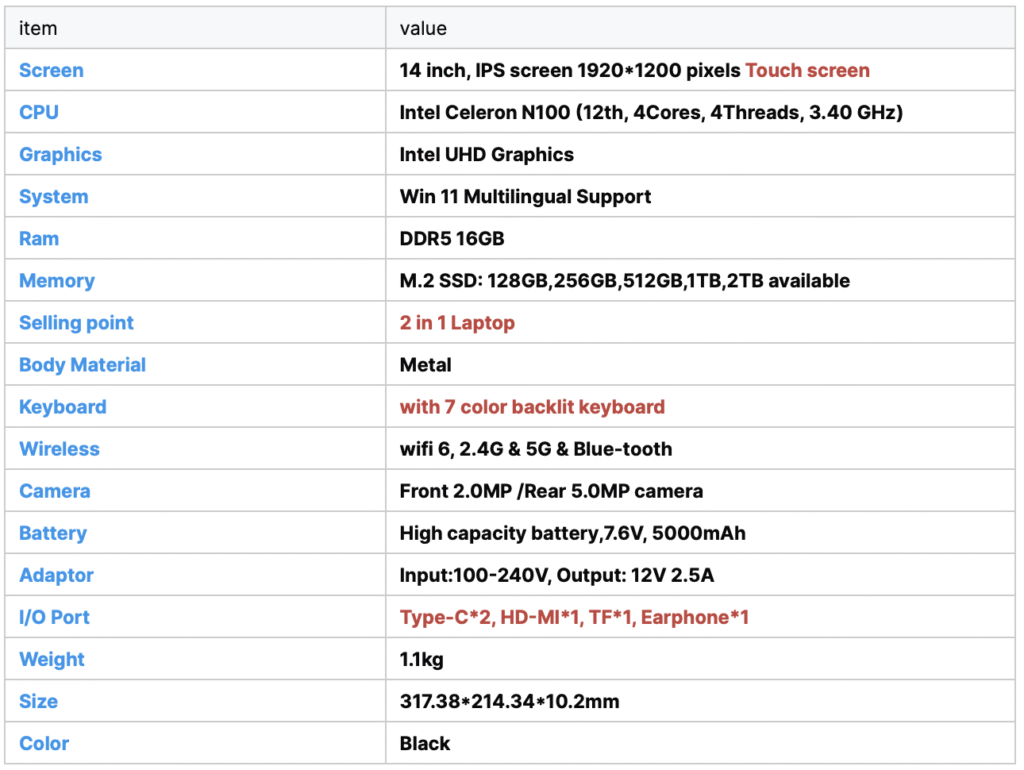
Task: Click the Intel Celeron N100 CPU value
Action: [651, 113]
